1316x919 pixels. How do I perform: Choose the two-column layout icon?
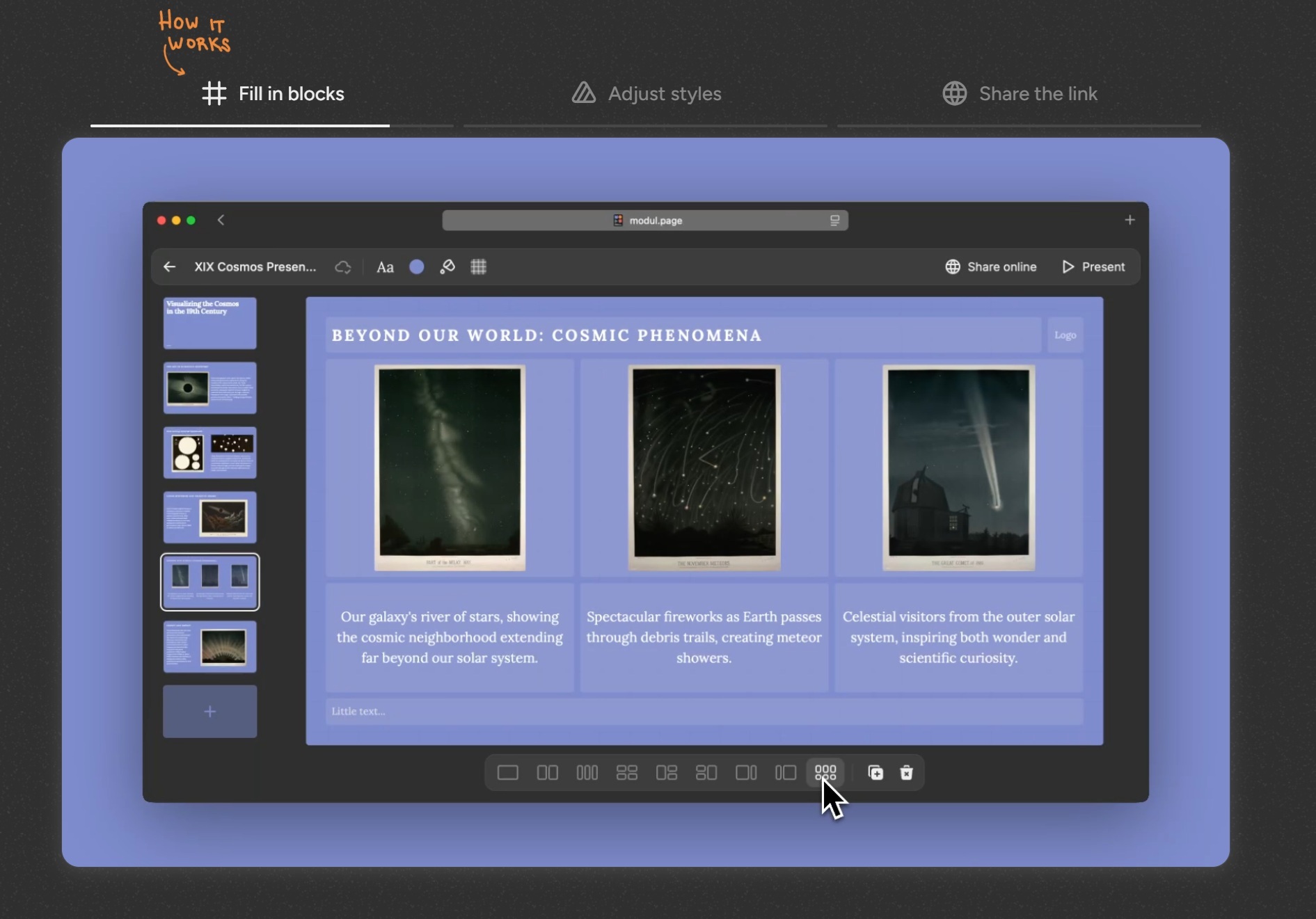click(547, 772)
